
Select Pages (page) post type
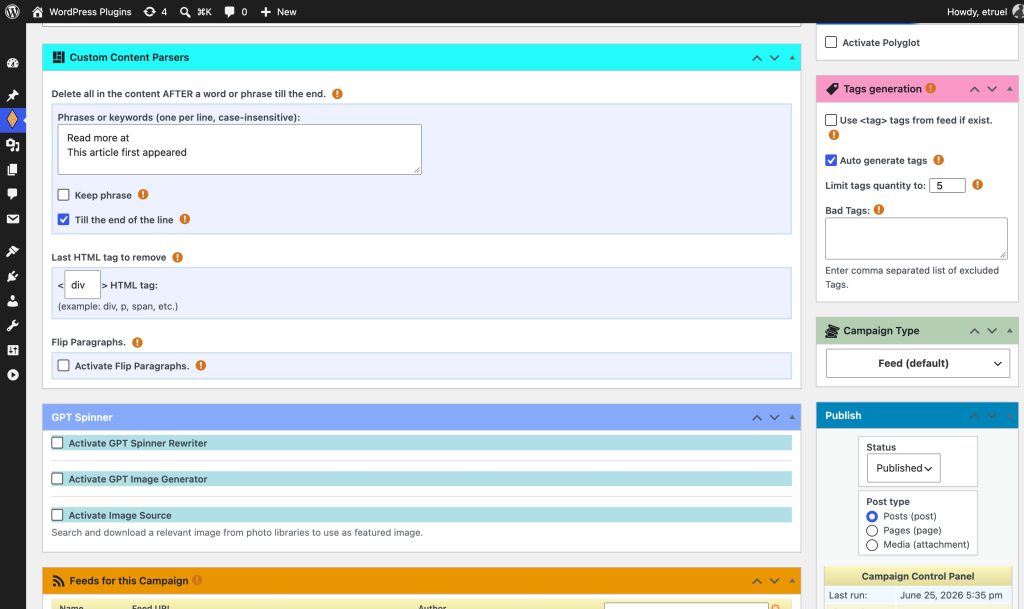tap(872, 531)
